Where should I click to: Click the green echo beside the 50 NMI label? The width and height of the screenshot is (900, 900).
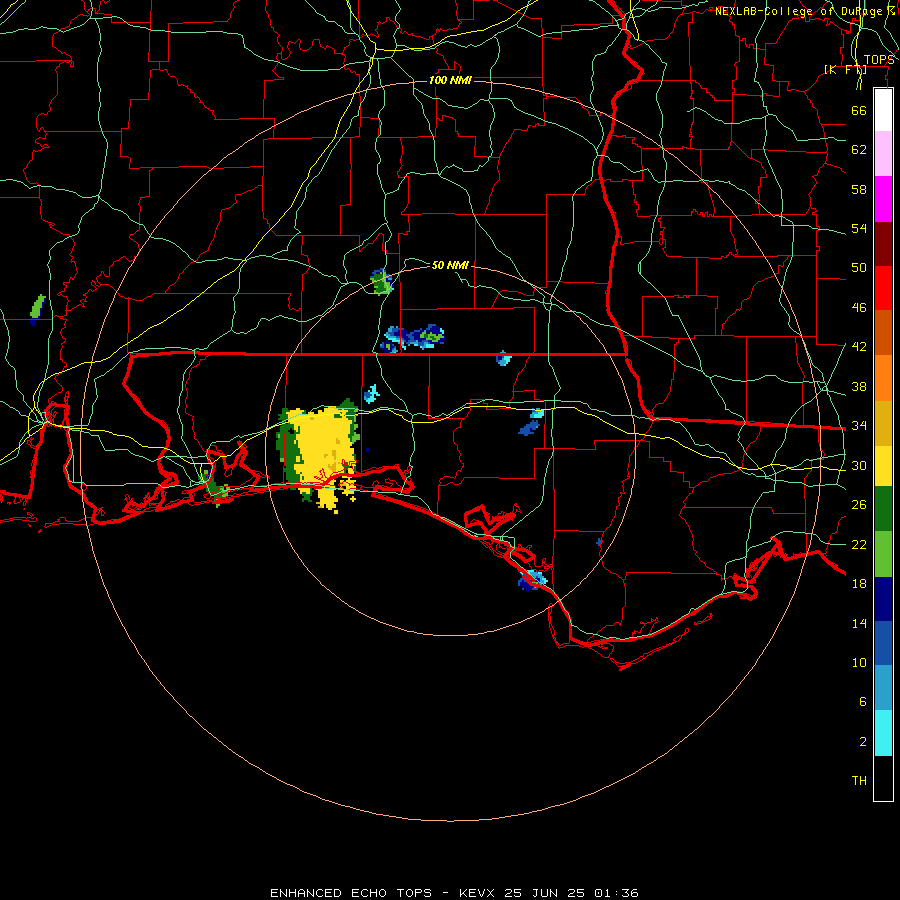coord(381,282)
